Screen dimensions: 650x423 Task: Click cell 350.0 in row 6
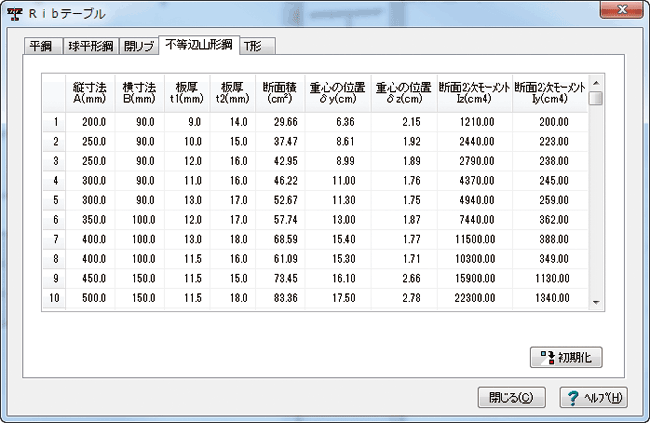click(x=90, y=220)
